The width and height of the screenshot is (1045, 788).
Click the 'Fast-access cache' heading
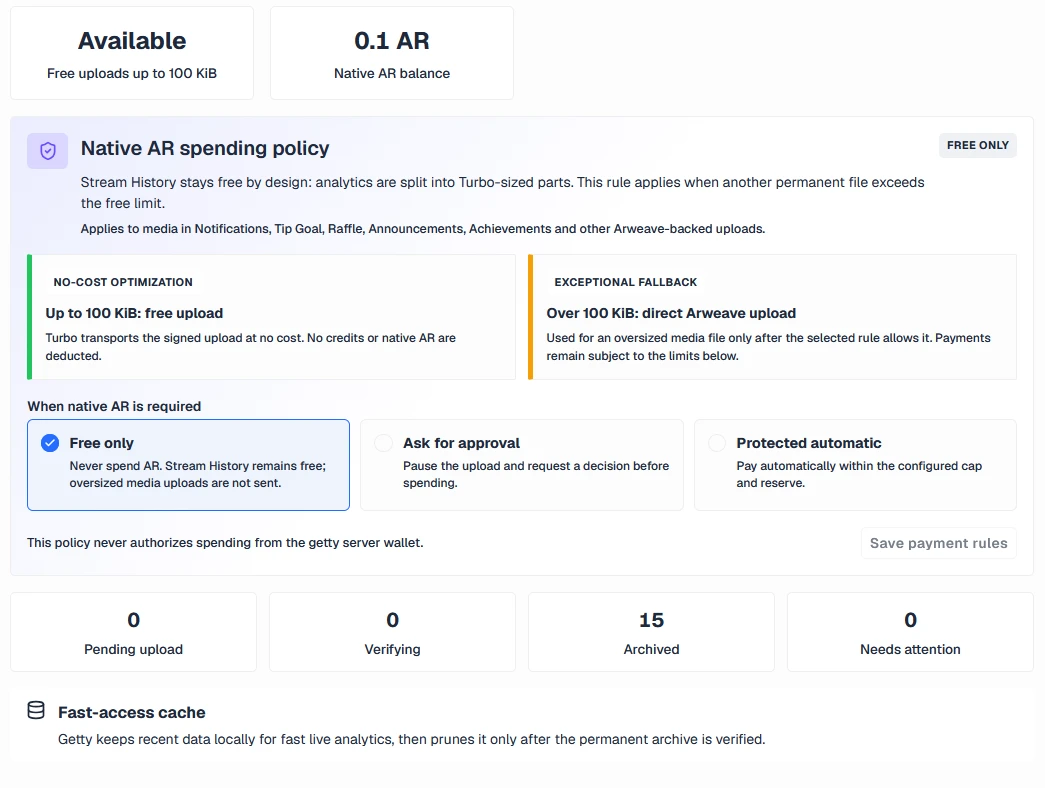tap(132, 713)
